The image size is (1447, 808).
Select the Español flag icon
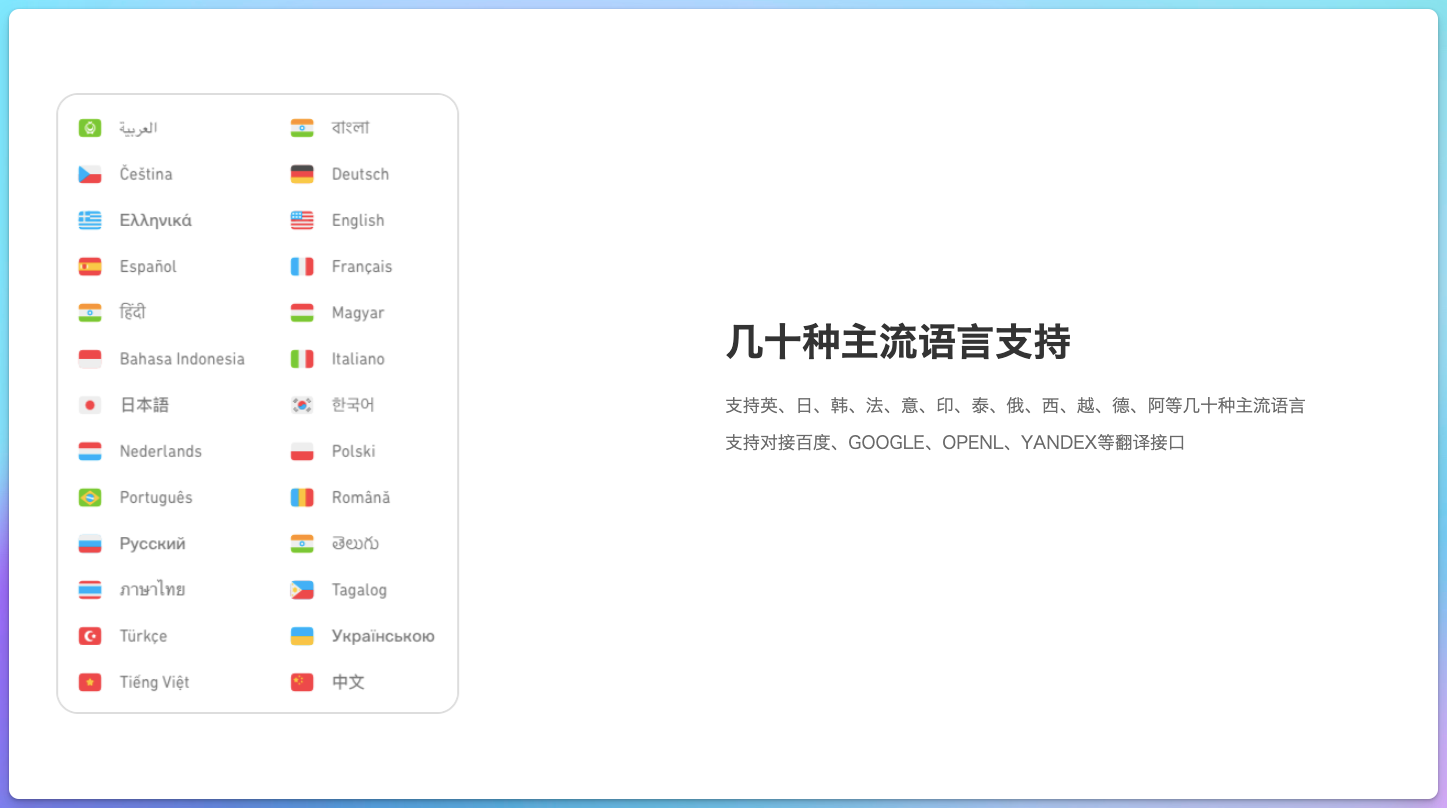90,266
